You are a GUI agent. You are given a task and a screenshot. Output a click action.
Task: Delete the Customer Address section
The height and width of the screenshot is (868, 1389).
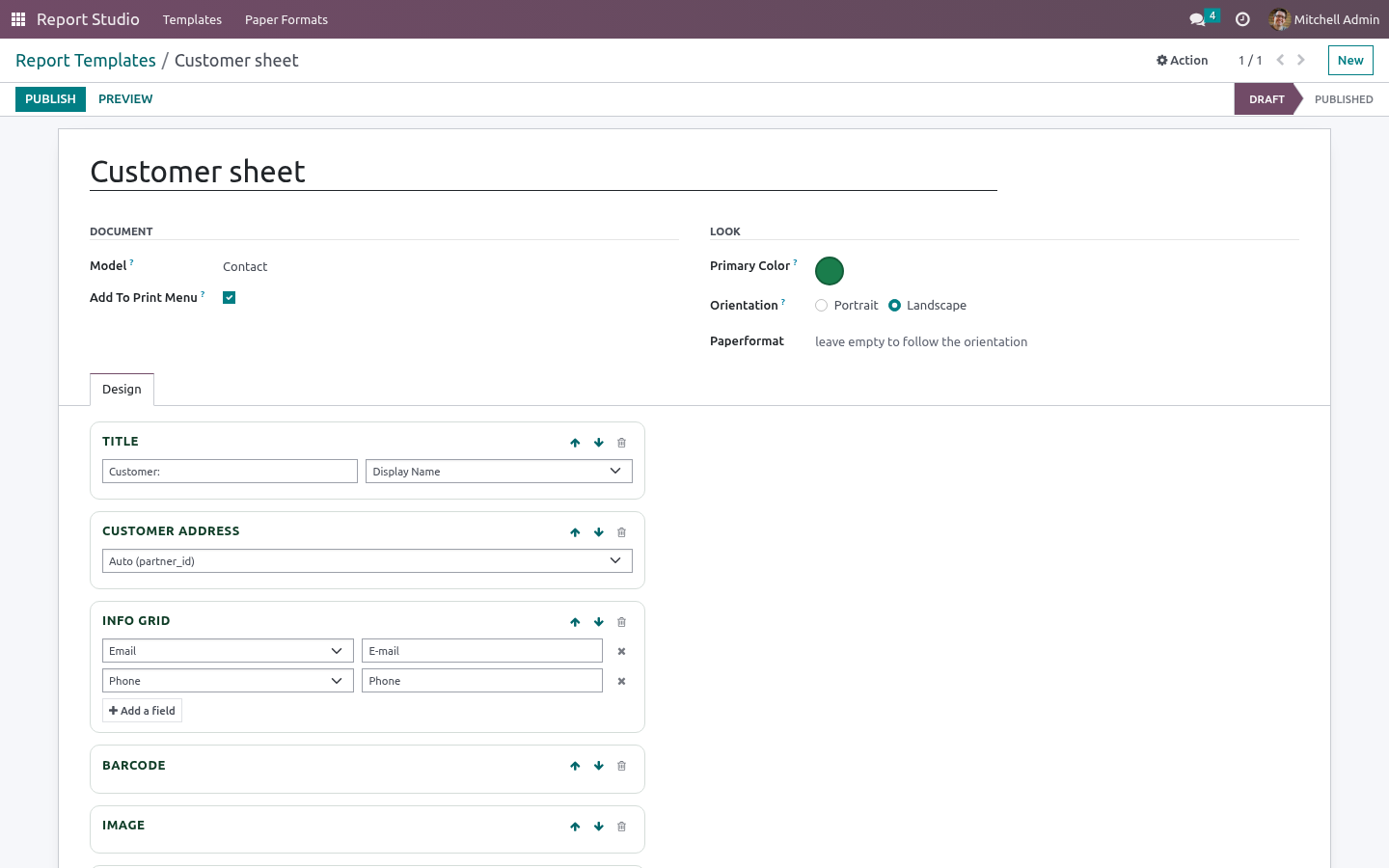click(621, 532)
